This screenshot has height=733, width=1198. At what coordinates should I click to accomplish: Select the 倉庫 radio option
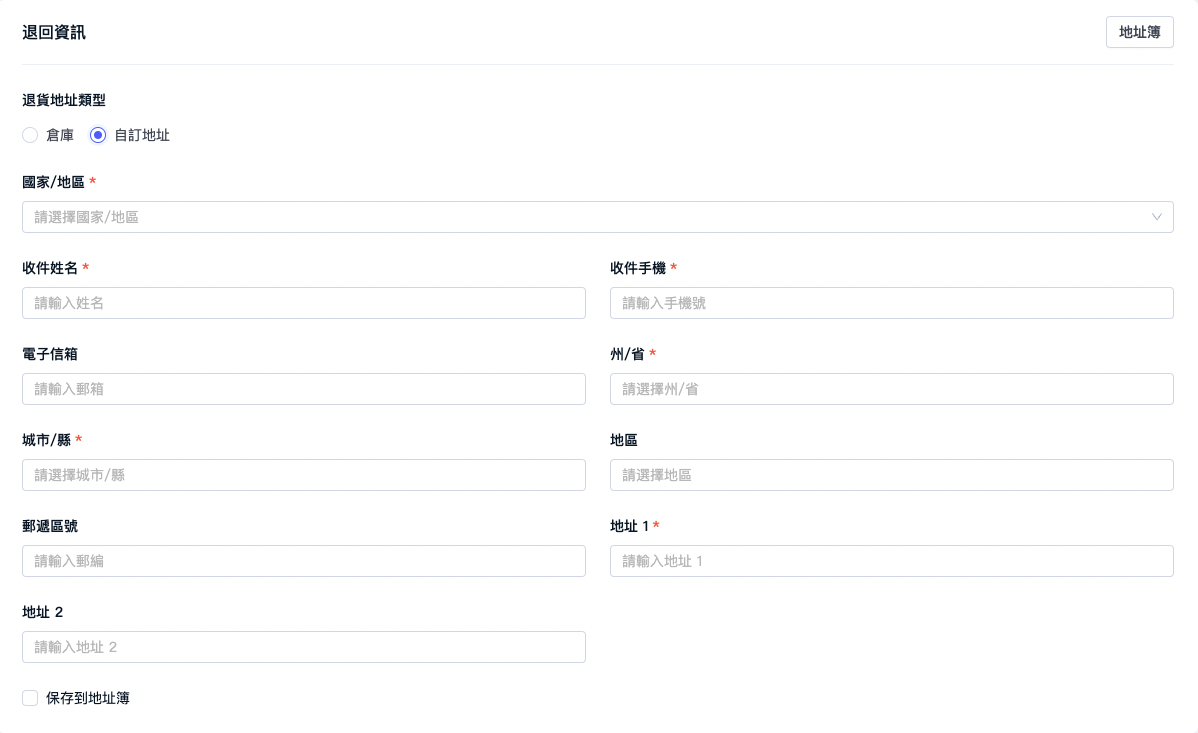click(x=30, y=135)
